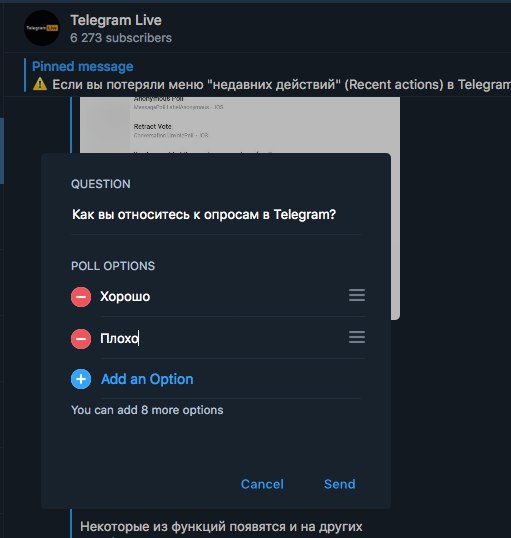Image resolution: width=511 pixels, height=538 pixels.
Task: Remove the Плохо poll option
Action: click(x=81, y=339)
